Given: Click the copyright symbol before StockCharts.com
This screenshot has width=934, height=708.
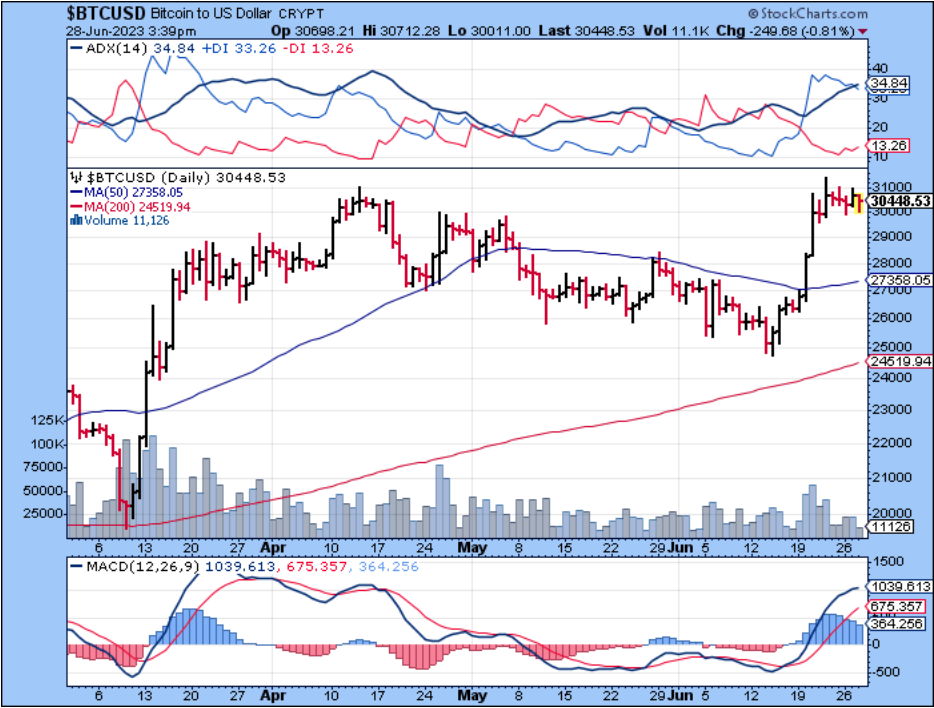Looking at the screenshot, I should click(x=764, y=14).
